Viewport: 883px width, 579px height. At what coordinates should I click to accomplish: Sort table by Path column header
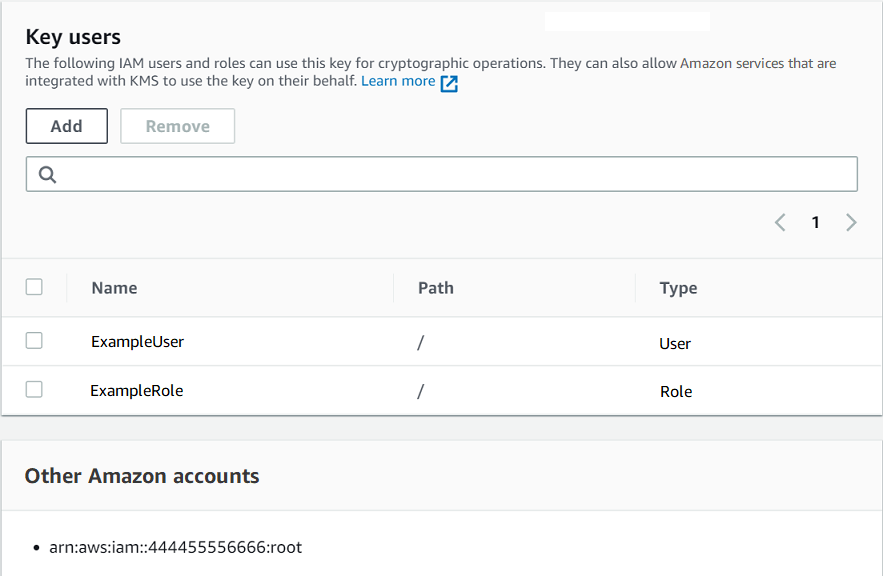[435, 288]
